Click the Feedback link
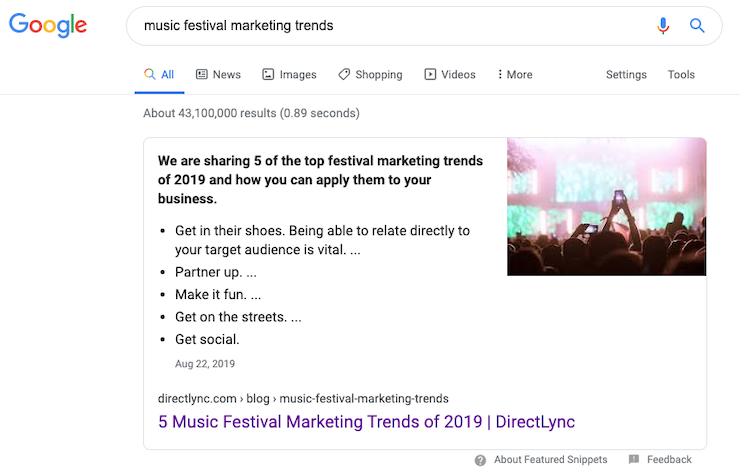740x476 pixels. (x=669, y=459)
